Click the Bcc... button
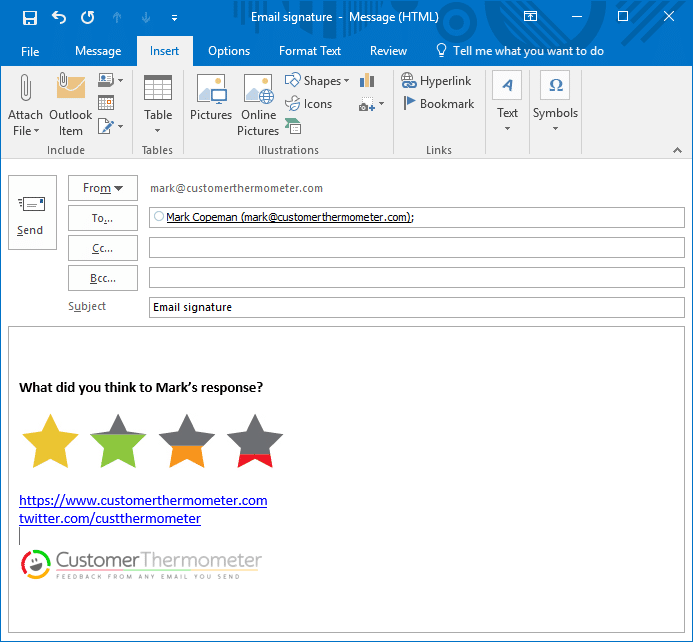This screenshot has height=642, width=693. point(103,278)
